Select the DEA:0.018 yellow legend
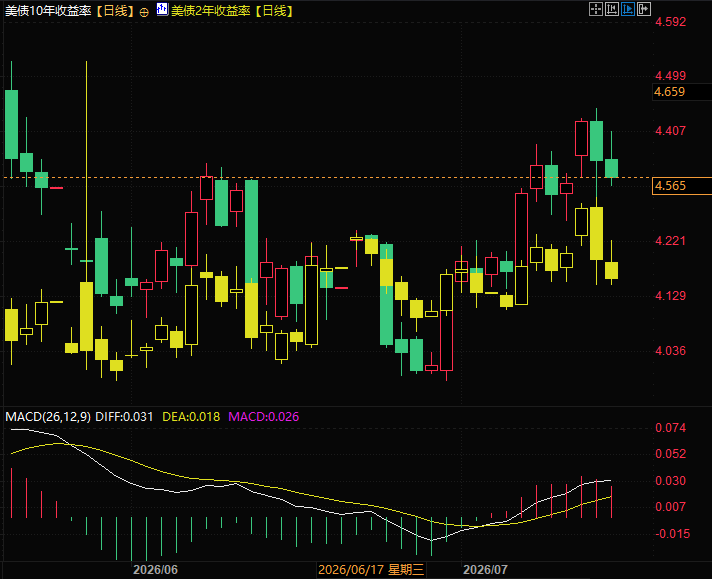The image size is (712, 579). 191,416
